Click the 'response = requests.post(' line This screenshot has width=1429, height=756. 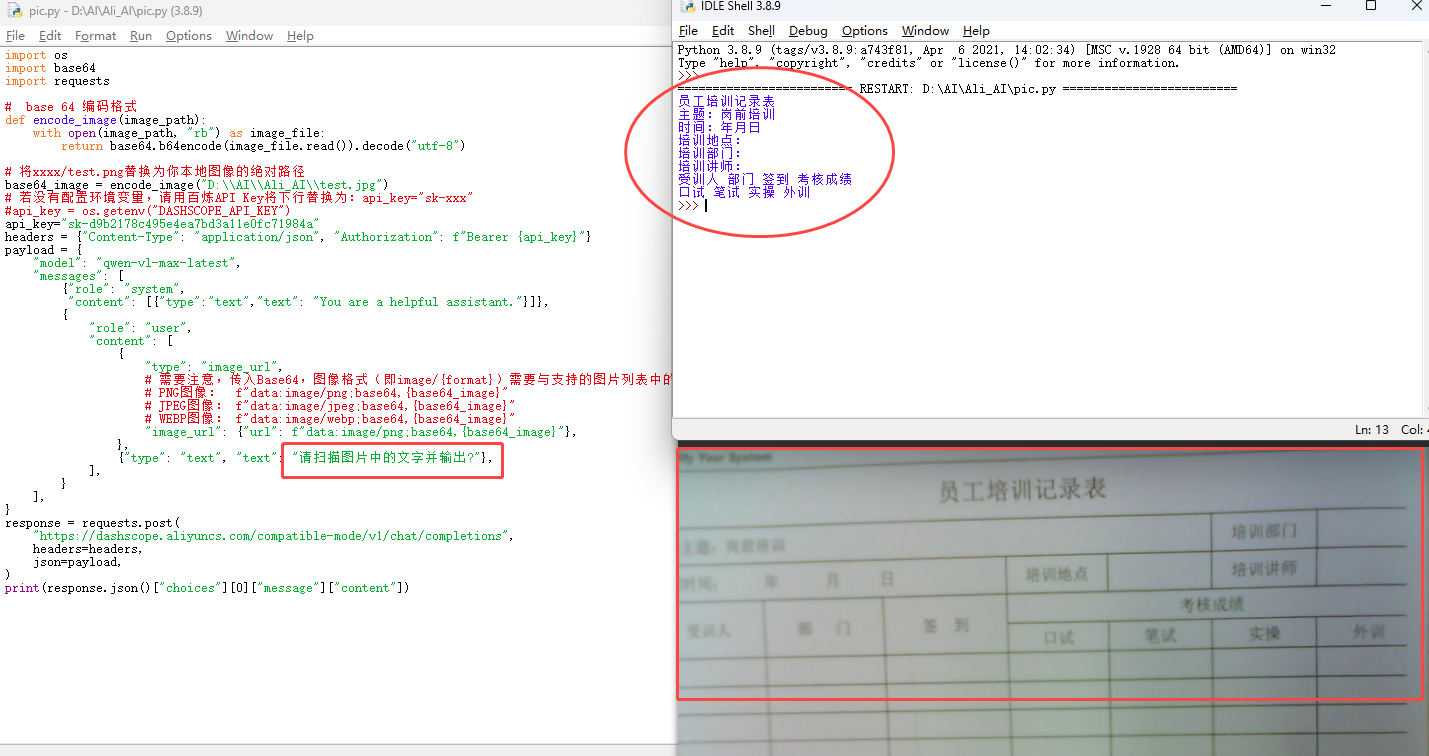pyautogui.click(x=94, y=523)
